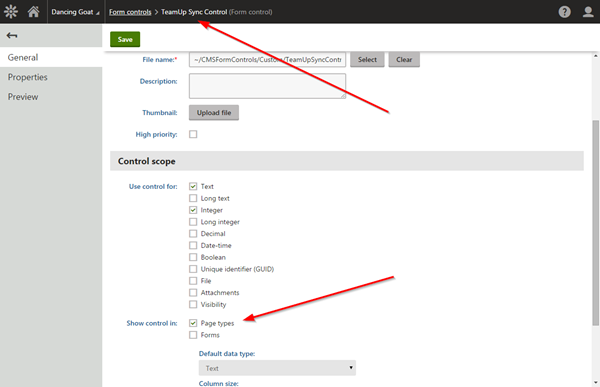Click the File name input field
Viewport: 600px width, 387px height.
coord(267,59)
